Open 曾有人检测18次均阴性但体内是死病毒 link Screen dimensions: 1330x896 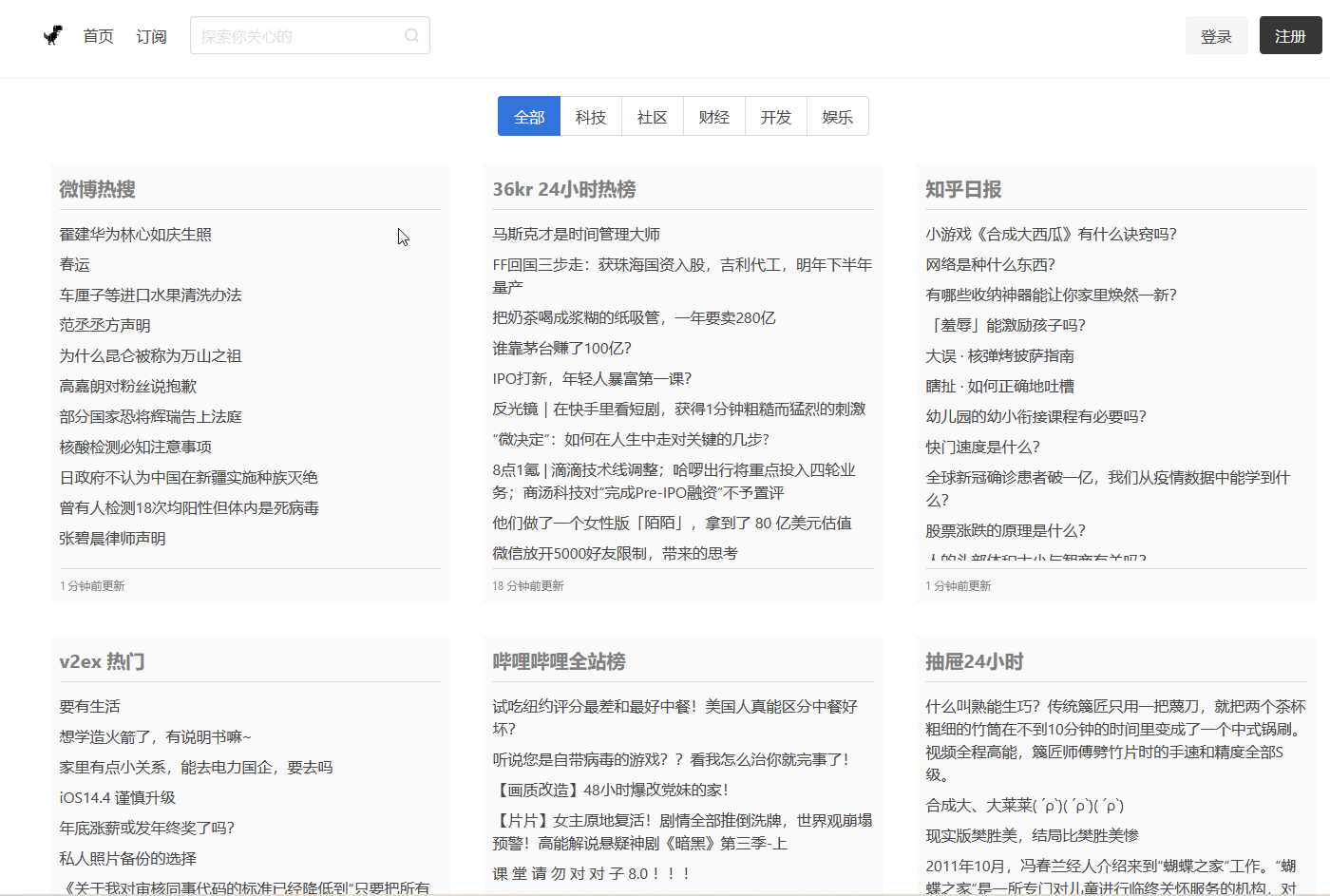point(189,508)
